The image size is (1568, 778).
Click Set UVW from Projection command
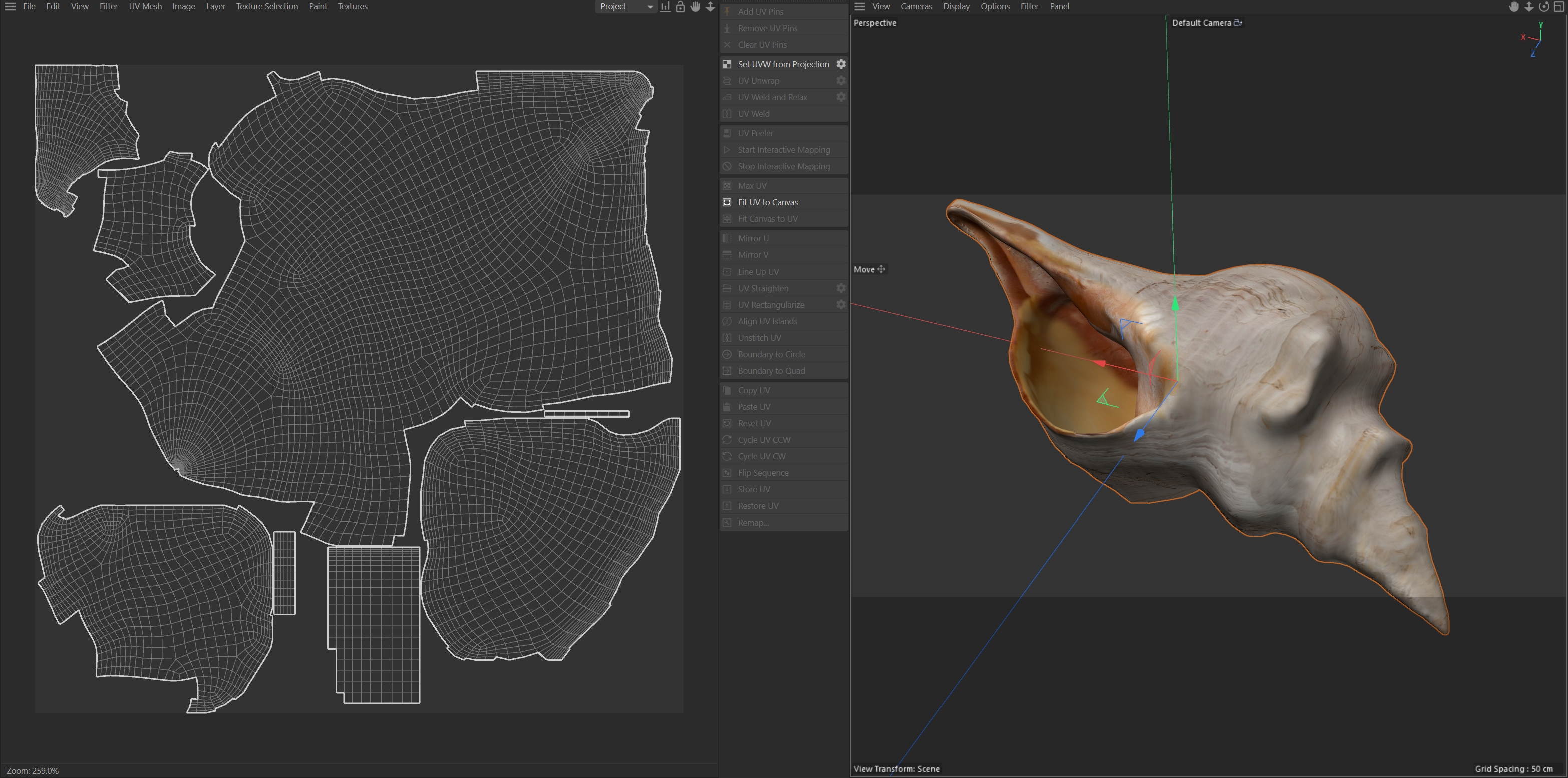(x=783, y=64)
